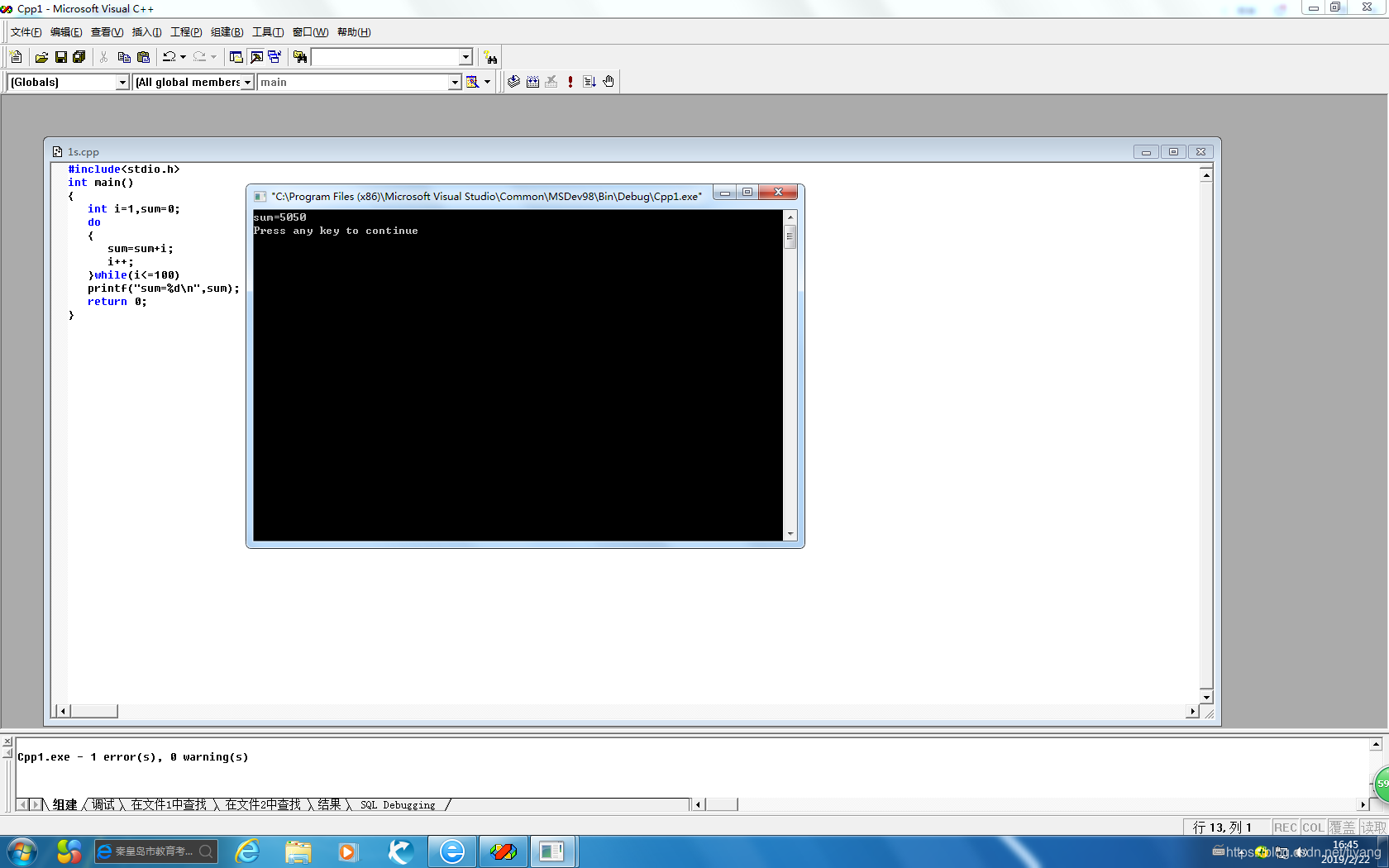Click the Save All icon
The height and width of the screenshot is (868, 1389).
79,57
